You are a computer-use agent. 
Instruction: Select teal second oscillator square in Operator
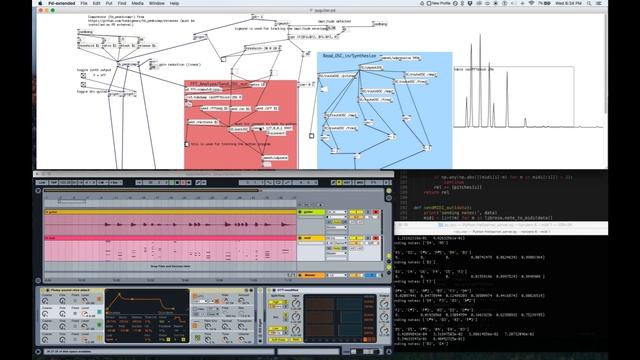(99, 312)
